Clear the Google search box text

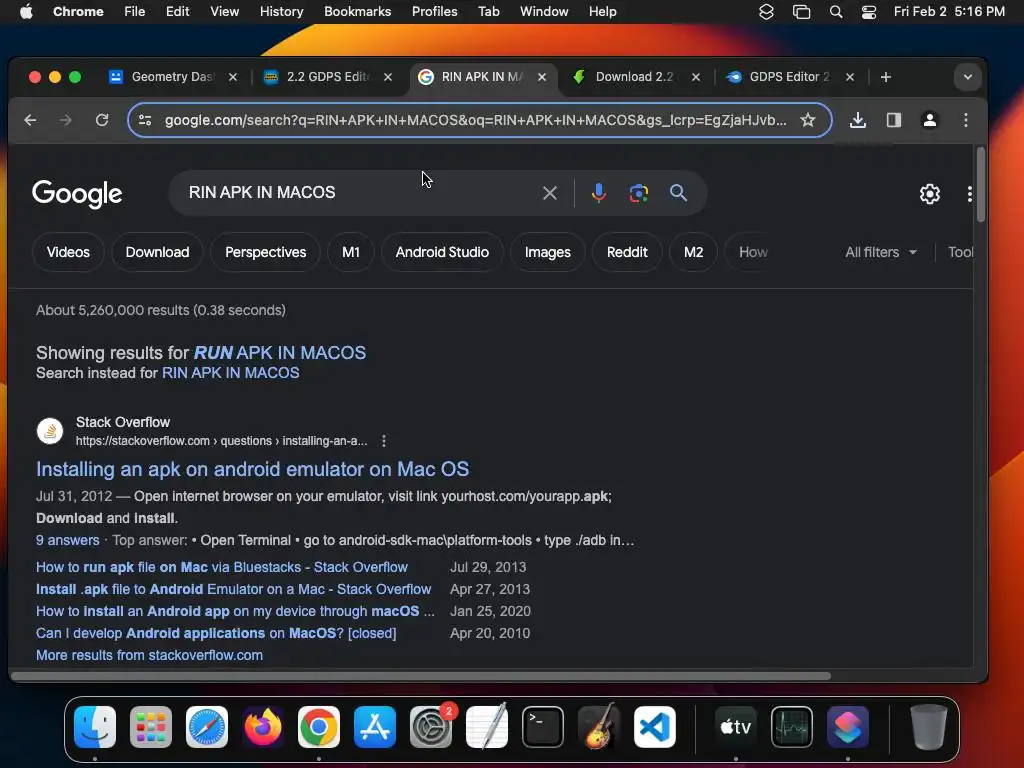click(x=550, y=193)
